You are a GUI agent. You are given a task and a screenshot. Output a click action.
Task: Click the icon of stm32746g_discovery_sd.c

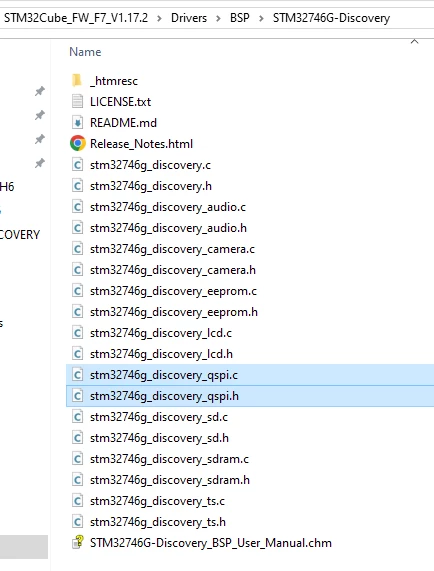click(77, 417)
